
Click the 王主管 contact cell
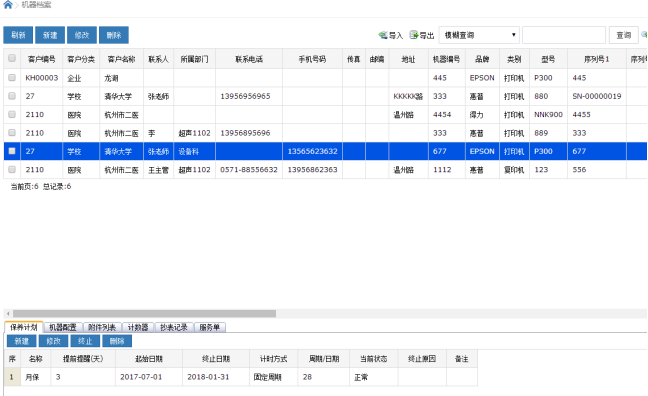click(x=159, y=169)
